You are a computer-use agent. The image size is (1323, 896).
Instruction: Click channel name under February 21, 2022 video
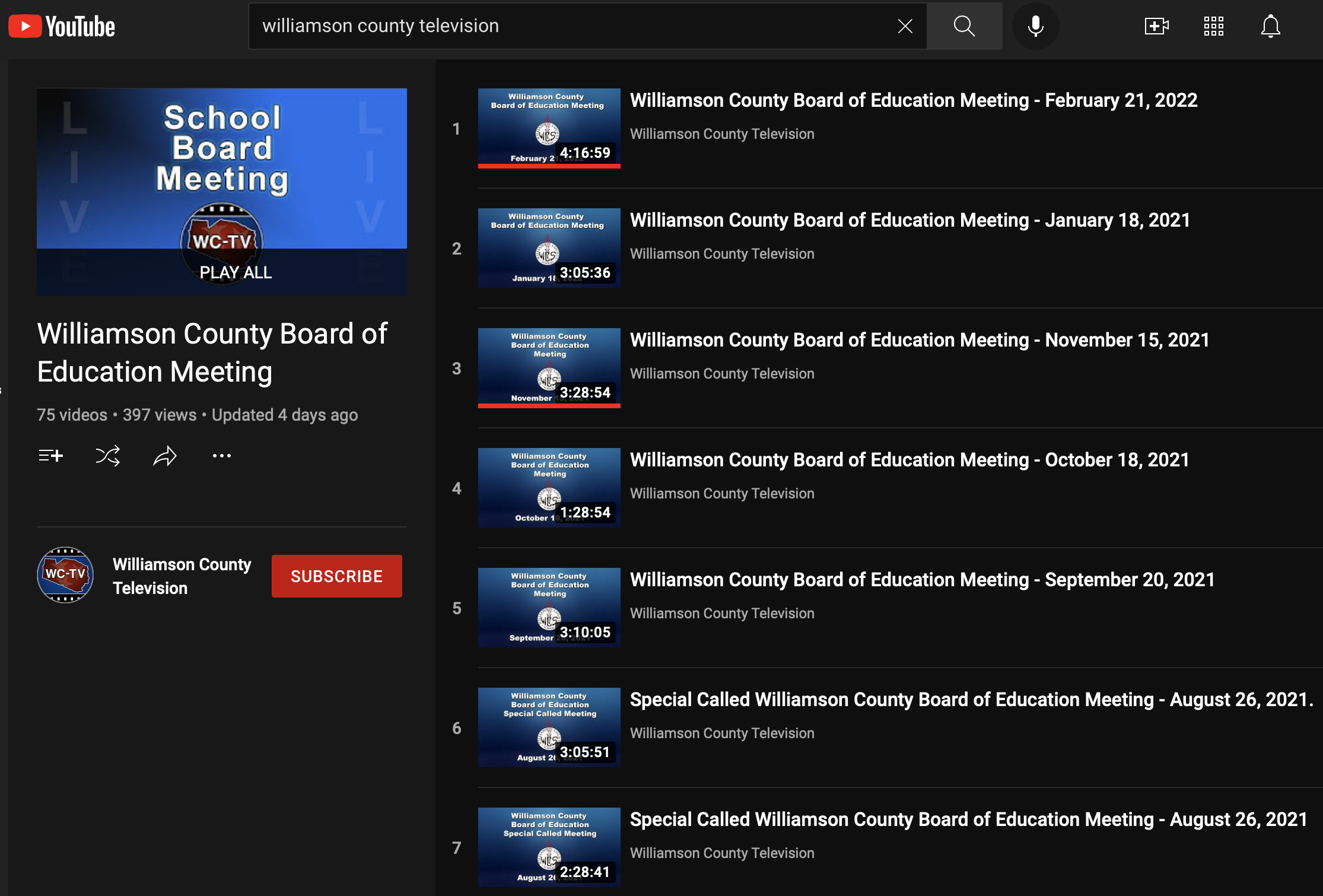[722, 134]
